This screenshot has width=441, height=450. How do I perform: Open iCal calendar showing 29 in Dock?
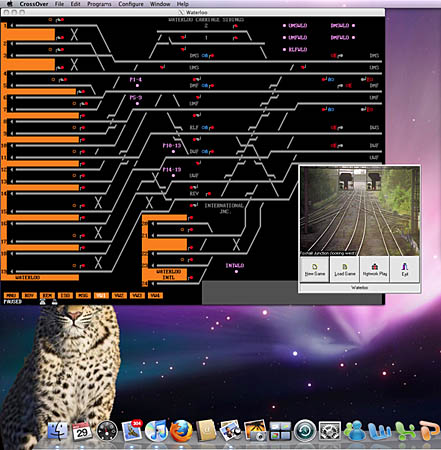click(82, 431)
